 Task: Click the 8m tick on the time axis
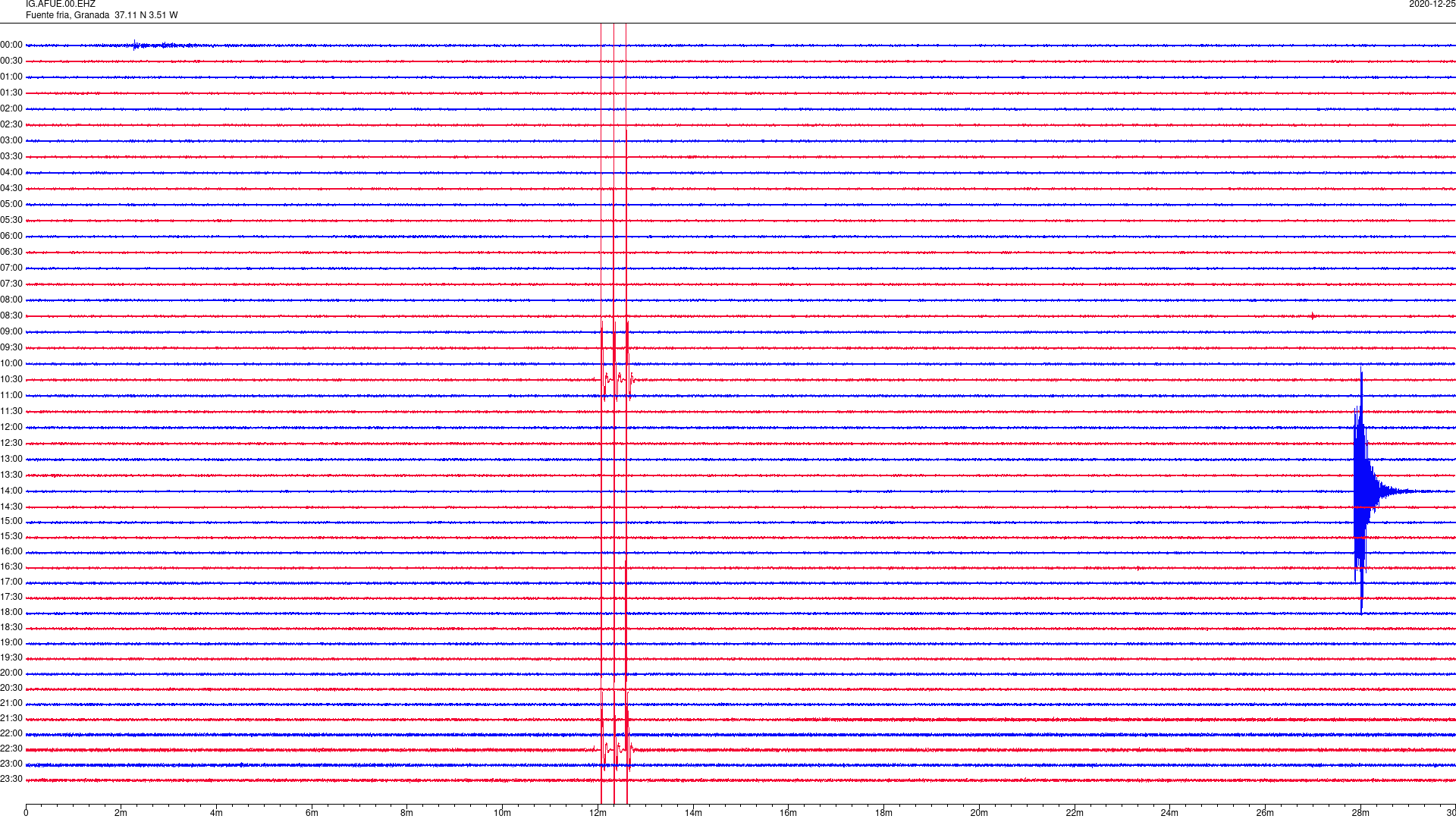[x=407, y=814]
